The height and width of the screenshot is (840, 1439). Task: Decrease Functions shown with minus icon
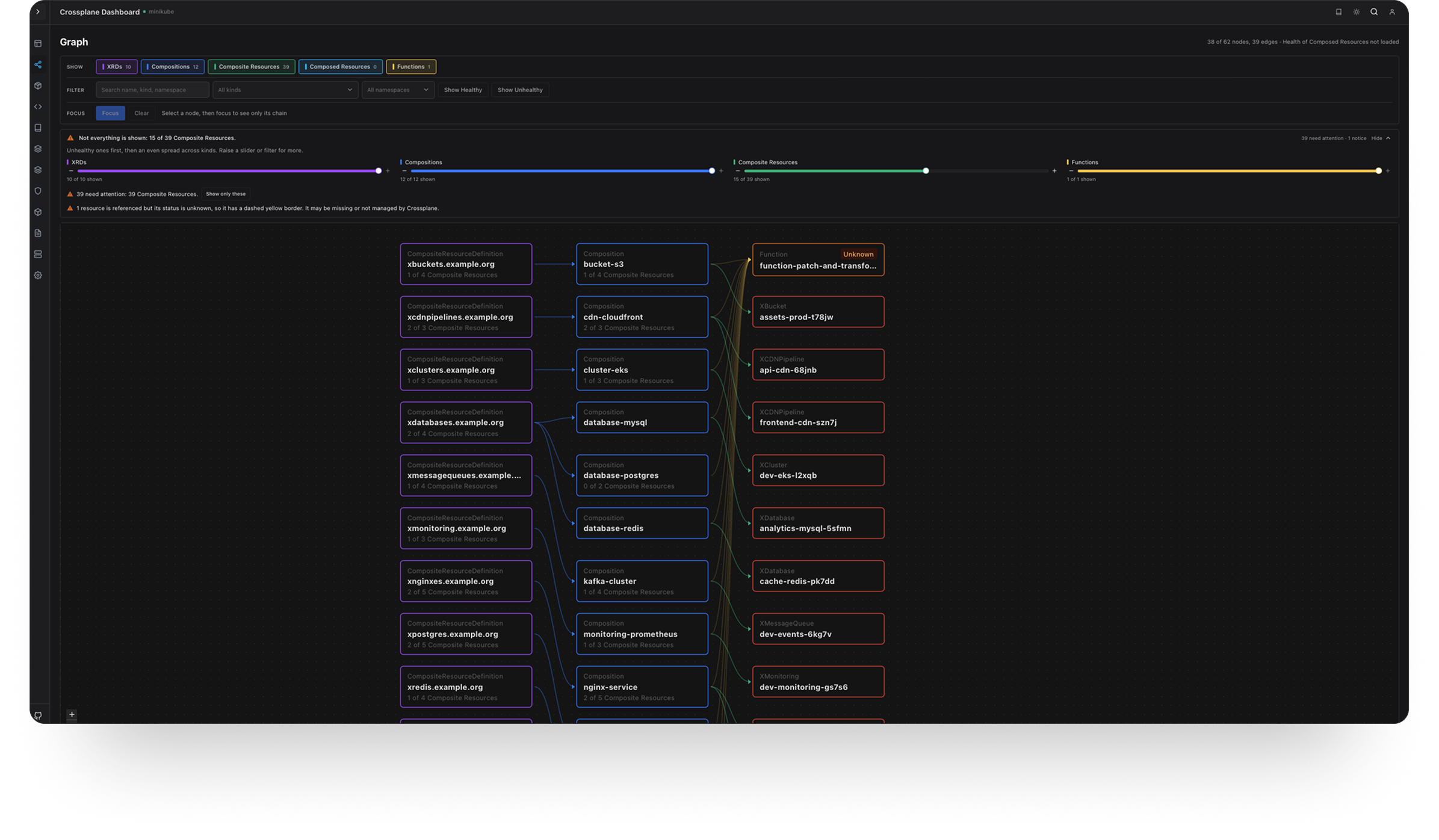coord(1071,171)
